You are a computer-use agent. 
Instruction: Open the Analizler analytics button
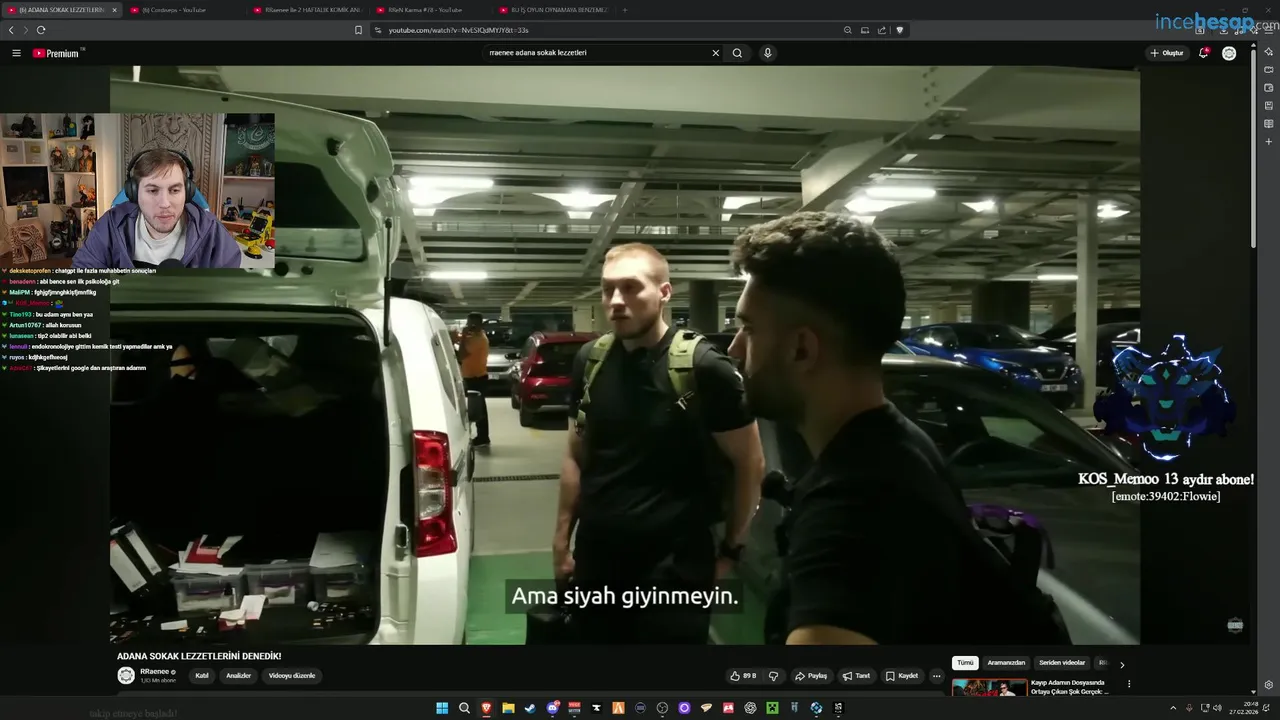pyautogui.click(x=238, y=676)
